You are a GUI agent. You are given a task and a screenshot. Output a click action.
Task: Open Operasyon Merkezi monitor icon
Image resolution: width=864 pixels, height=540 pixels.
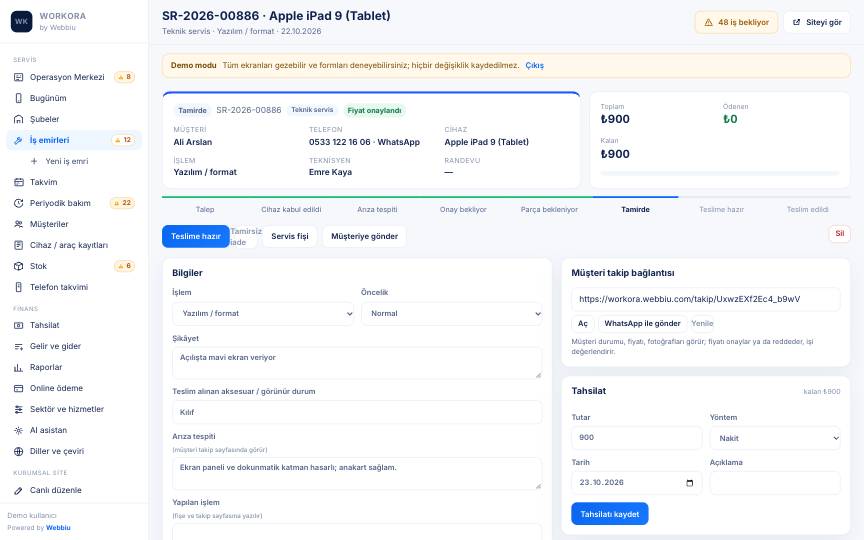coord(18,77)
